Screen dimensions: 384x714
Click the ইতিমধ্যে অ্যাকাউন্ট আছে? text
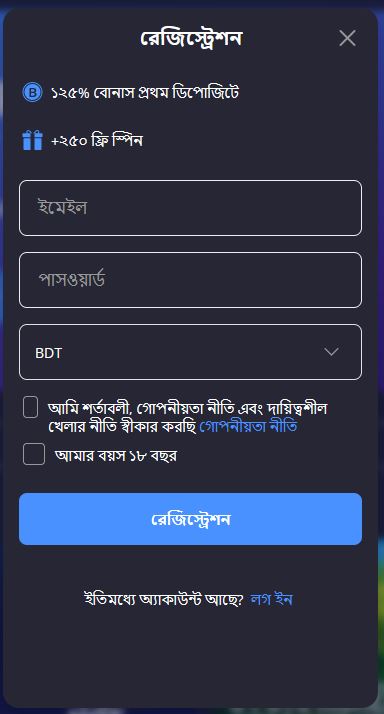(164, 599)
